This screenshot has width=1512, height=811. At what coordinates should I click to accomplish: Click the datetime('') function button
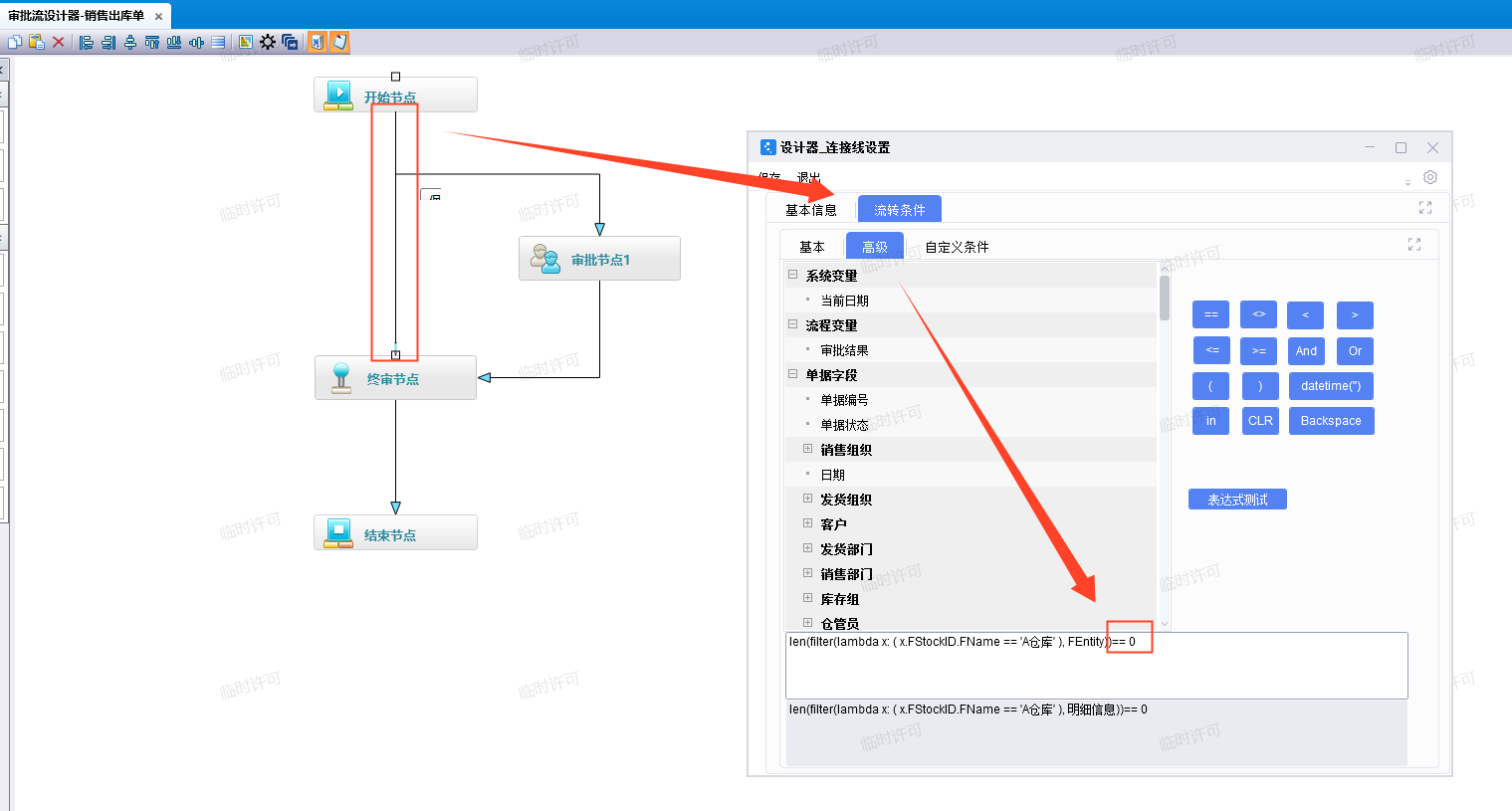[1331, 386]
